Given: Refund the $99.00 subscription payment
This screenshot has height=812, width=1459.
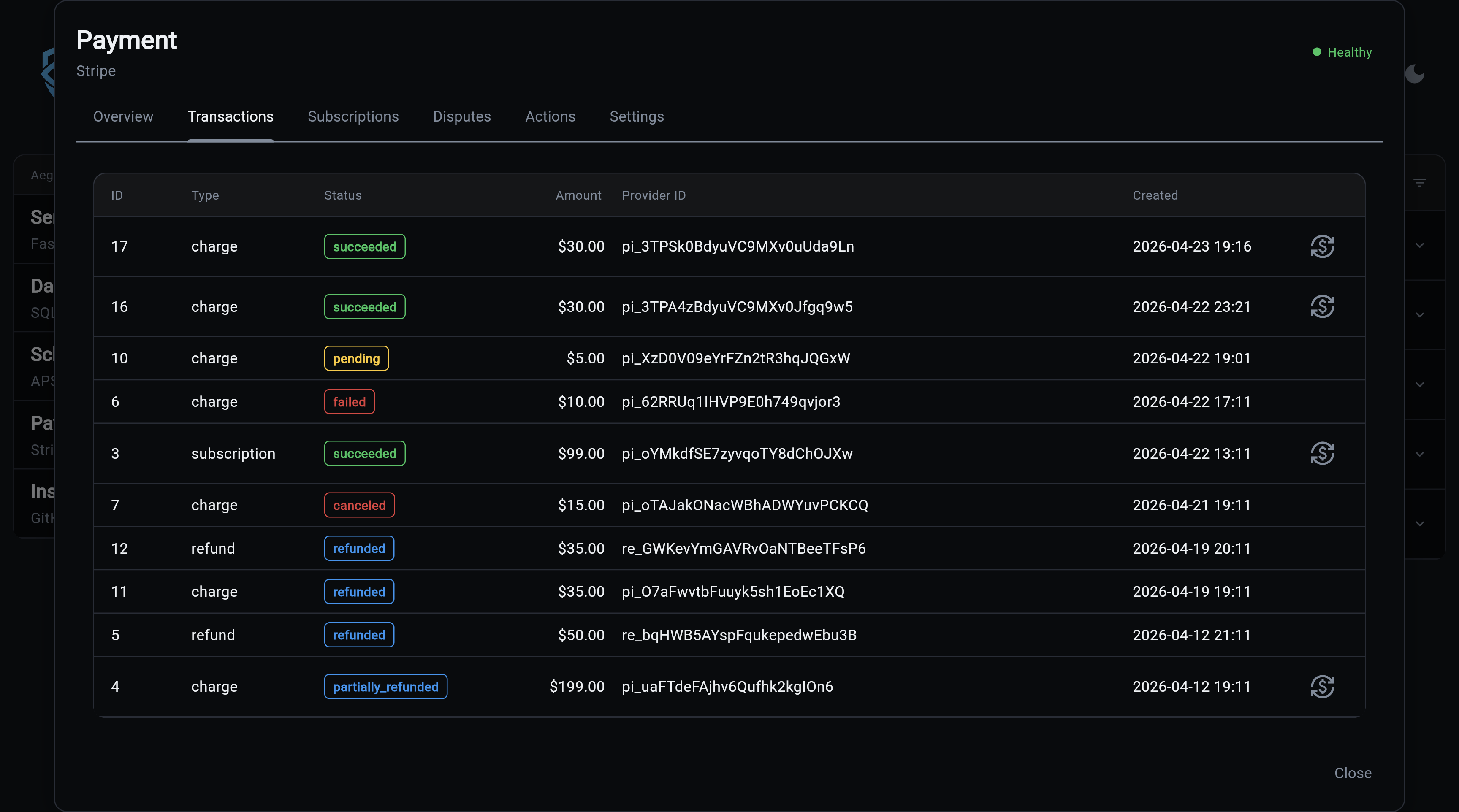Looking at the screenshot, I should pyautogui.click(x=1322, y=453).
